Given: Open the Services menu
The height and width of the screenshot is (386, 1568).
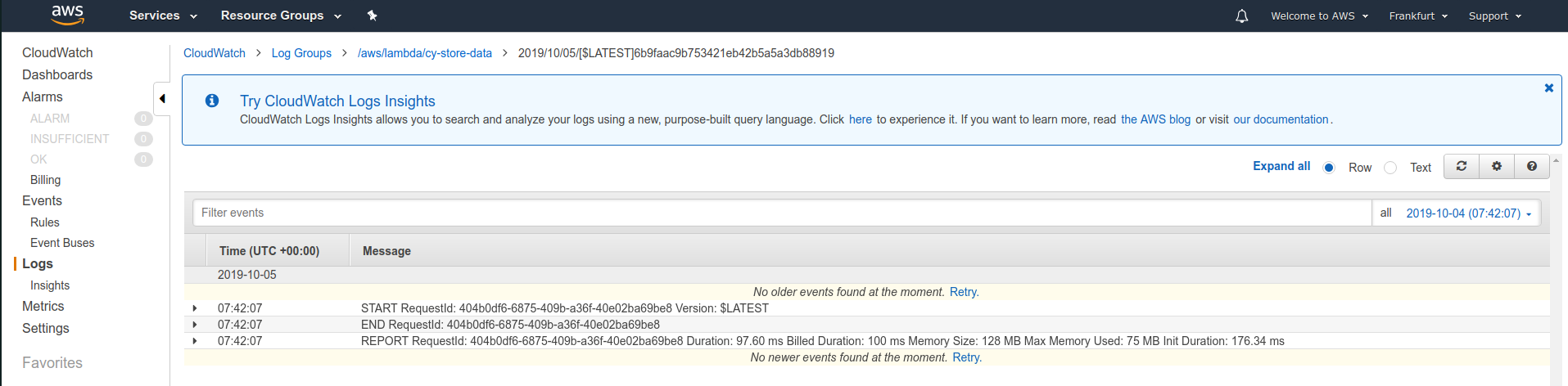Looking at the screenshot, I should 163,16.
